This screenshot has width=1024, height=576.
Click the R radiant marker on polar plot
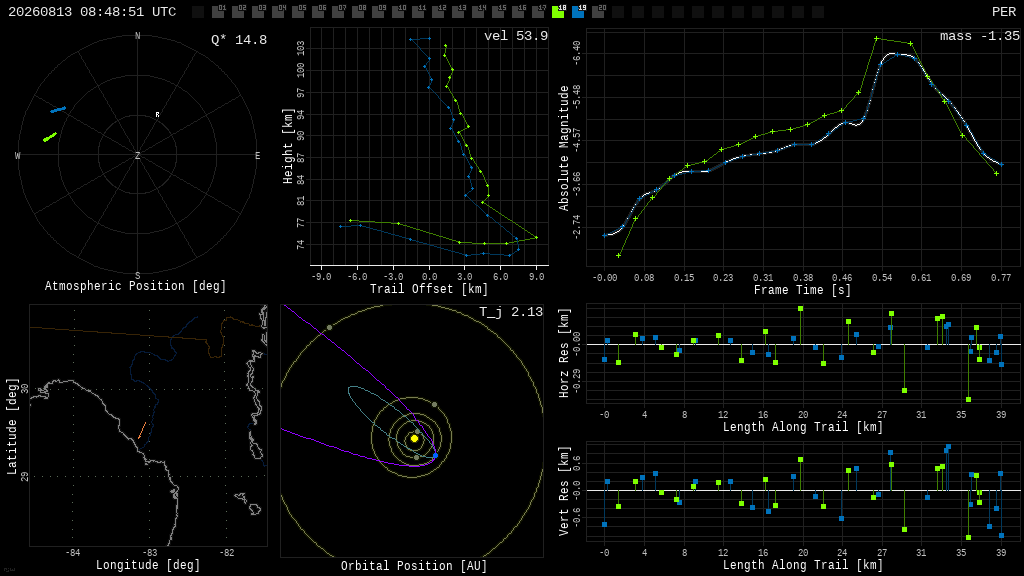[x=157, y=115]
